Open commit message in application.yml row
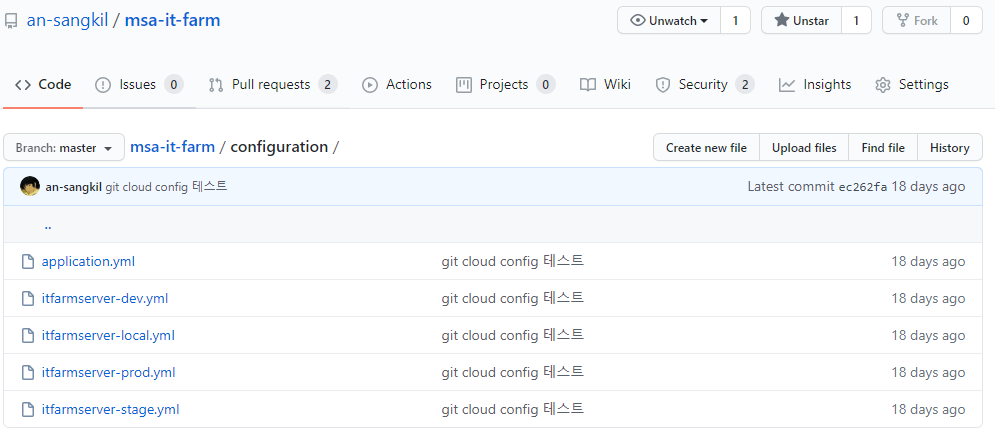 point(513,261)
